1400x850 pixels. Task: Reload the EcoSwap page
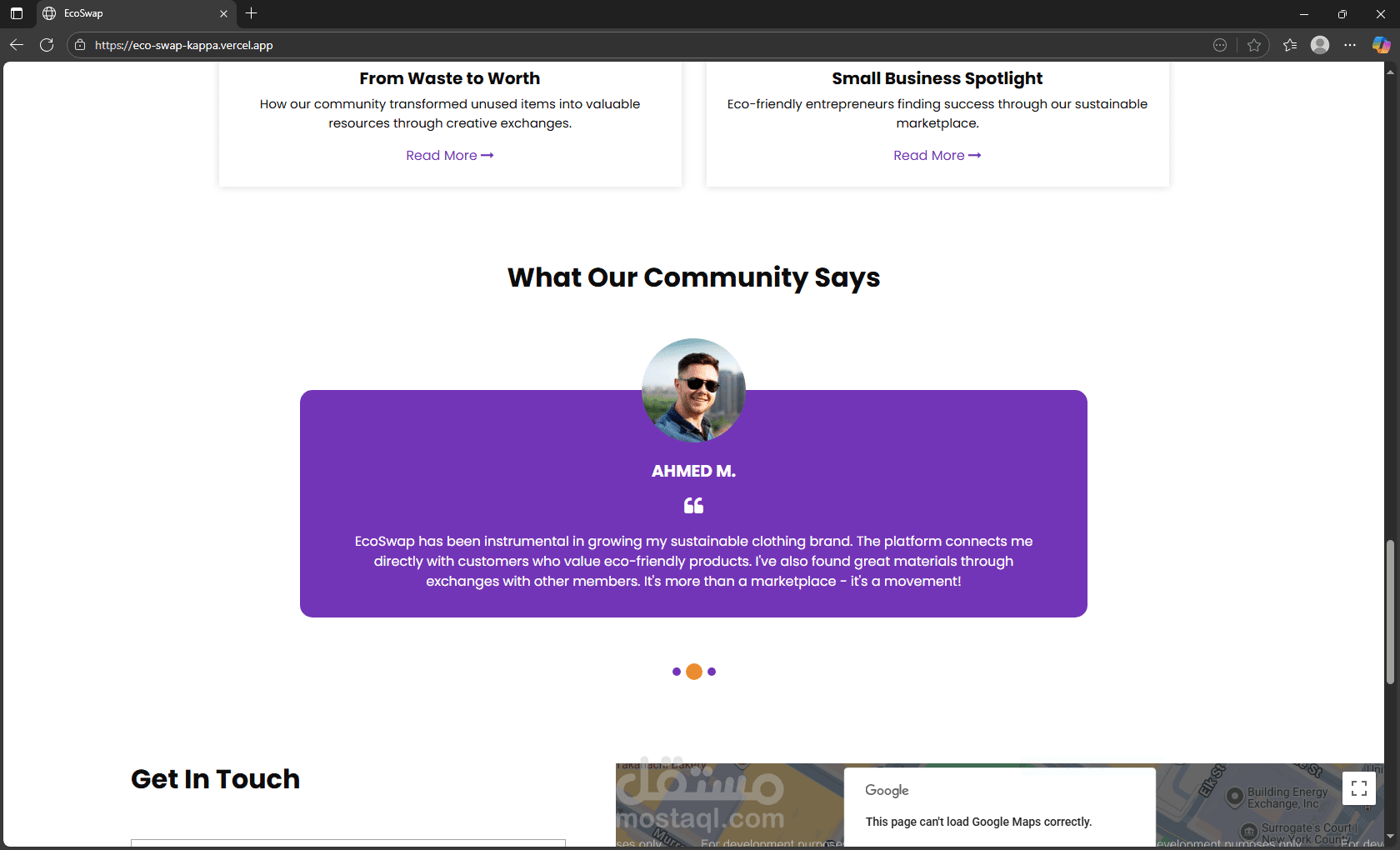click(47, 45)
